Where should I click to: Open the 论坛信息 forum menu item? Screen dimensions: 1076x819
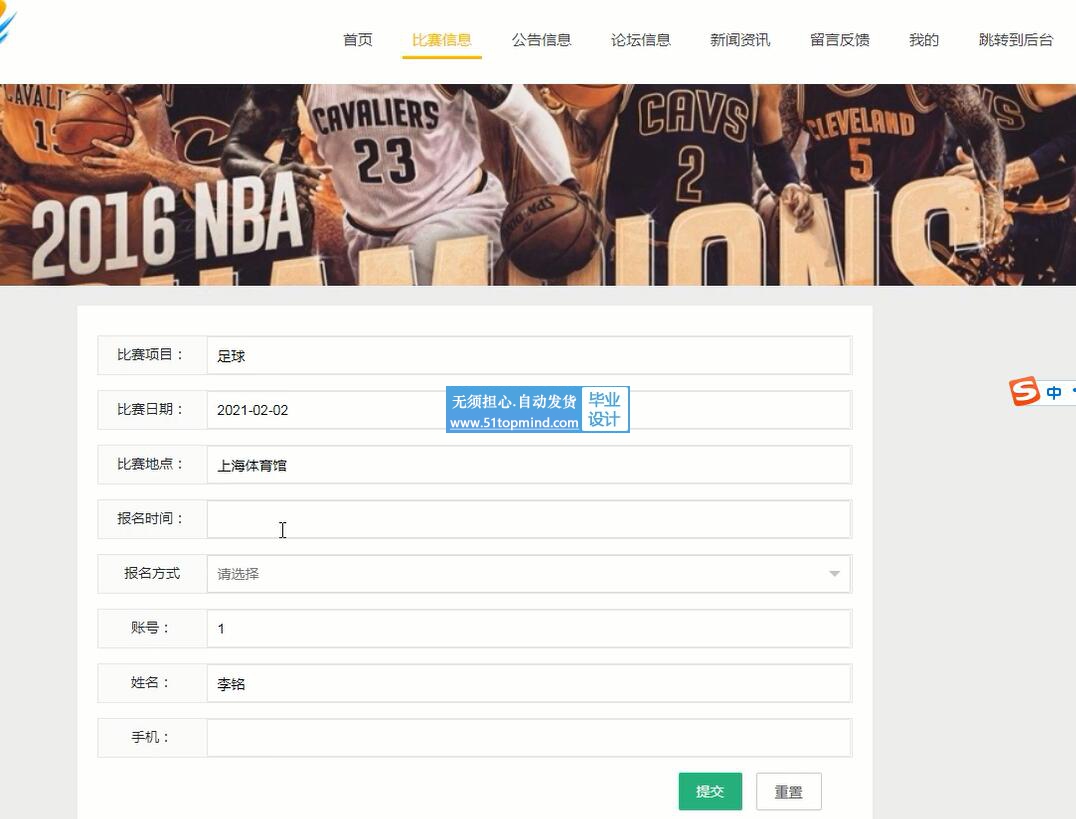pyautogui.click(x=641, y=40)
